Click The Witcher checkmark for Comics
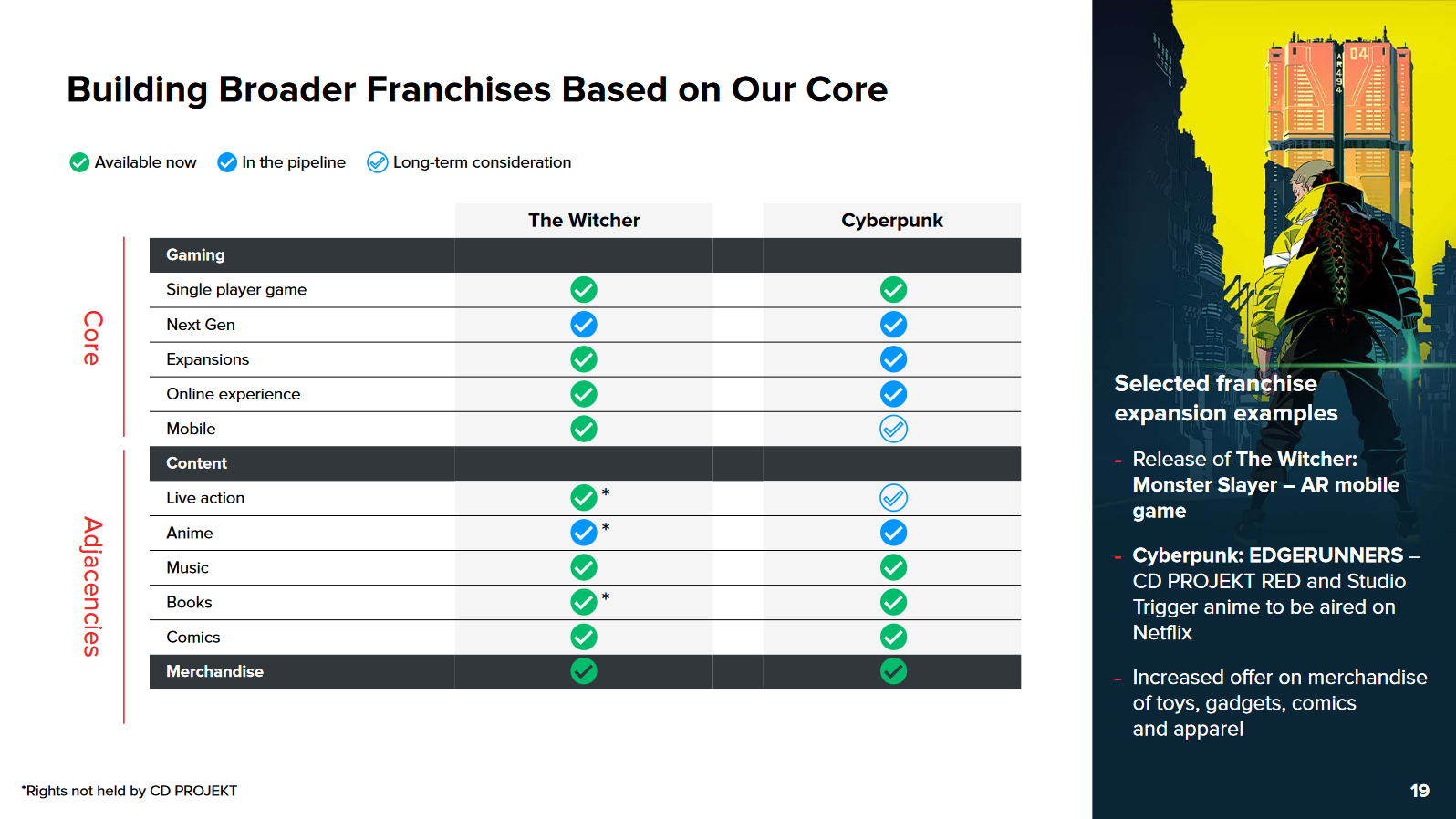 coord(584,637)
